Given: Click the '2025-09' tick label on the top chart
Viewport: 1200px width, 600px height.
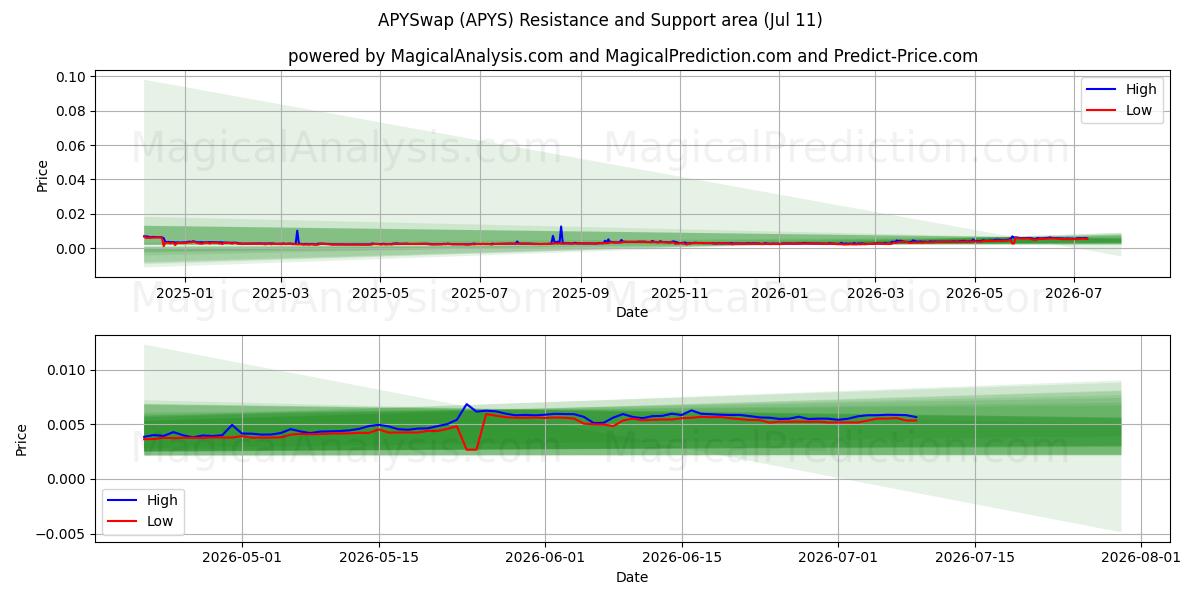Looking at the screenshot, I should click(580, 293).
